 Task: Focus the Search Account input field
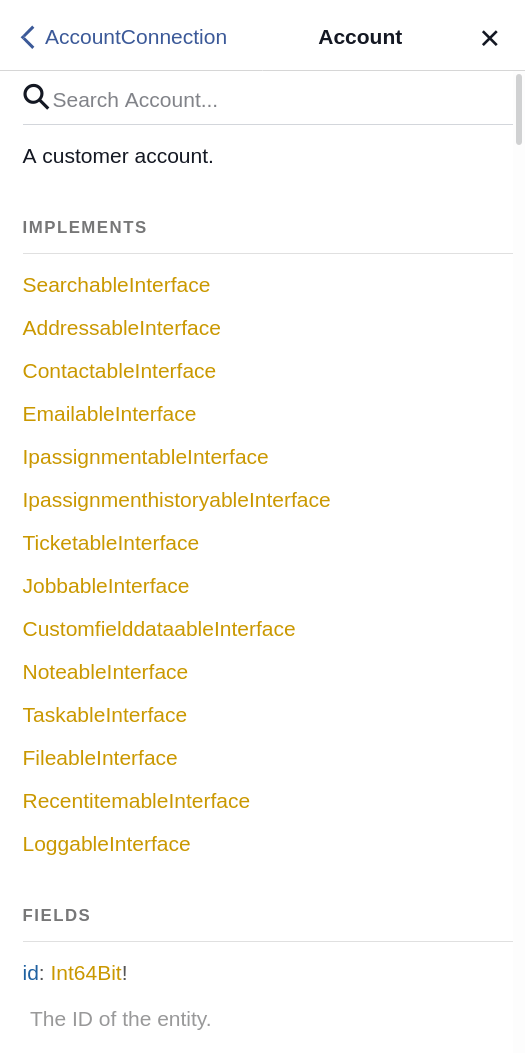click(x=282, y=100)
